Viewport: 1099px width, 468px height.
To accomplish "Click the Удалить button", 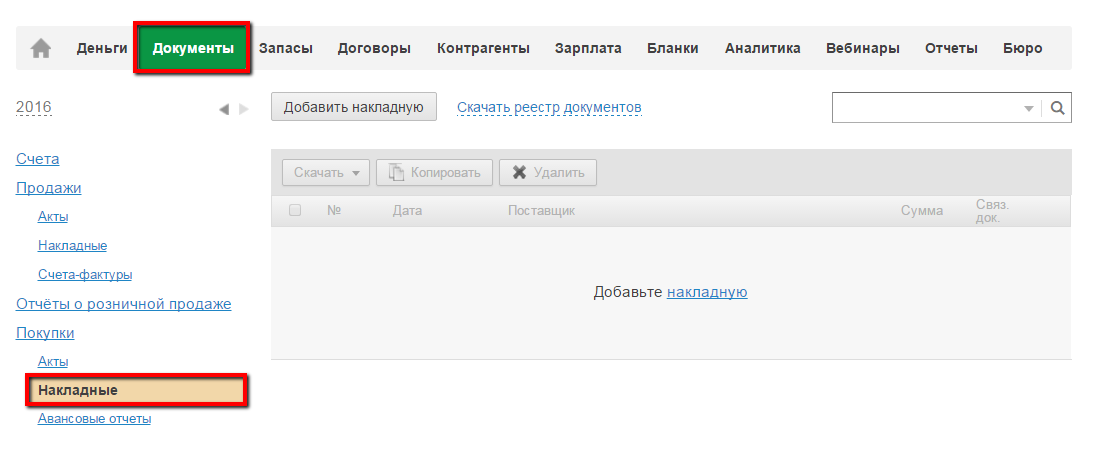I will click(548, 172).
